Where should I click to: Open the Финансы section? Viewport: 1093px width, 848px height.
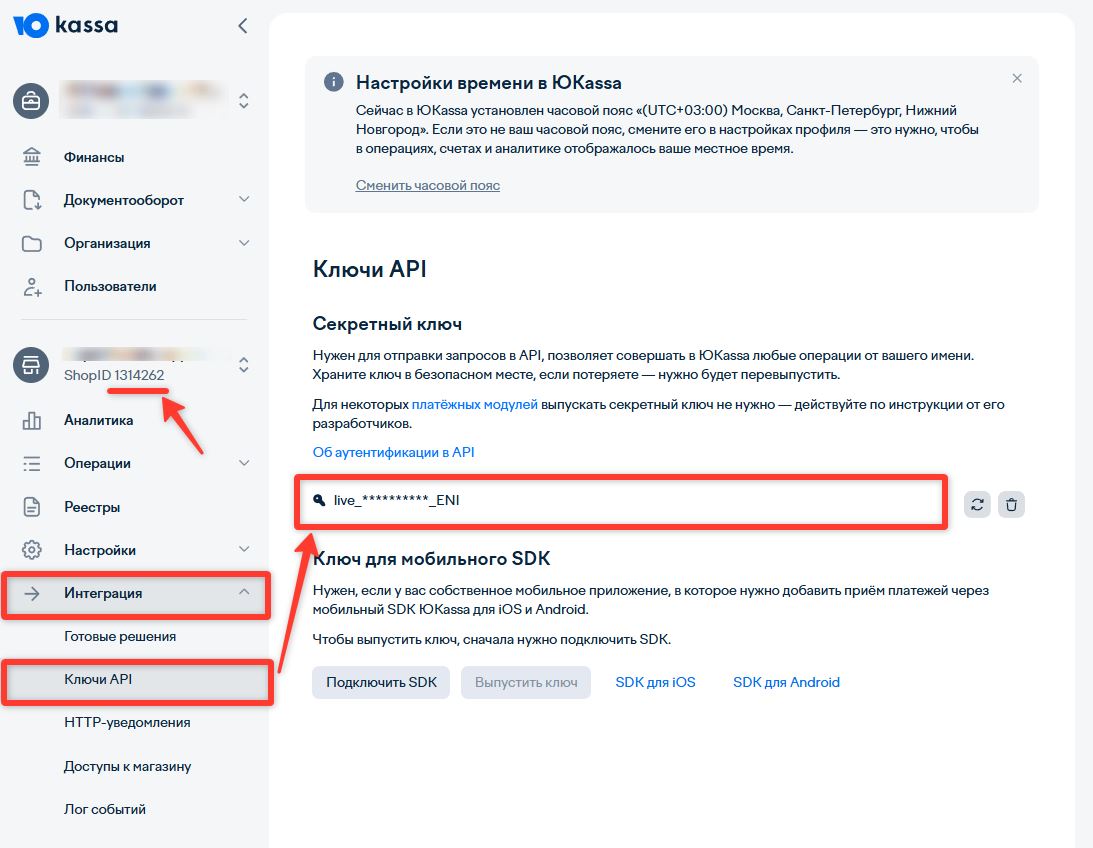[x=94, y=157]
